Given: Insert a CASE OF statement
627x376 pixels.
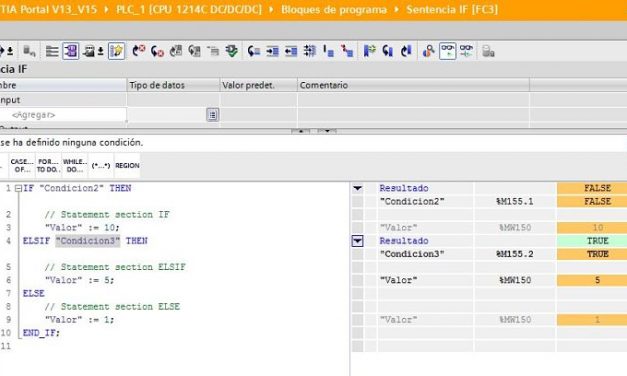Looking at the screenshot, I should tap(22, 165).
